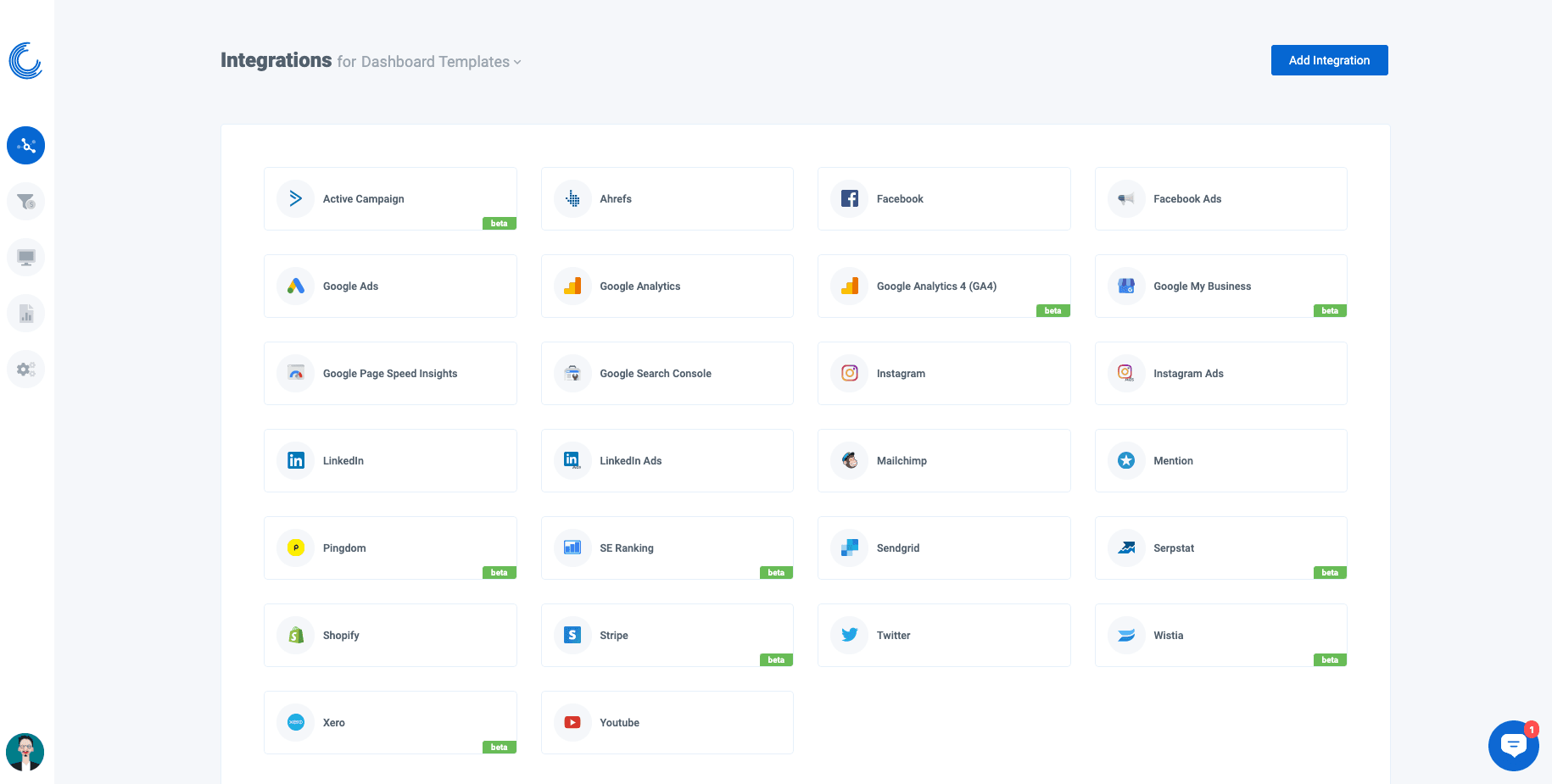Select the Wistia label
The image size is (1552, 784).
pyautogui.click(x=1168, y=636)
